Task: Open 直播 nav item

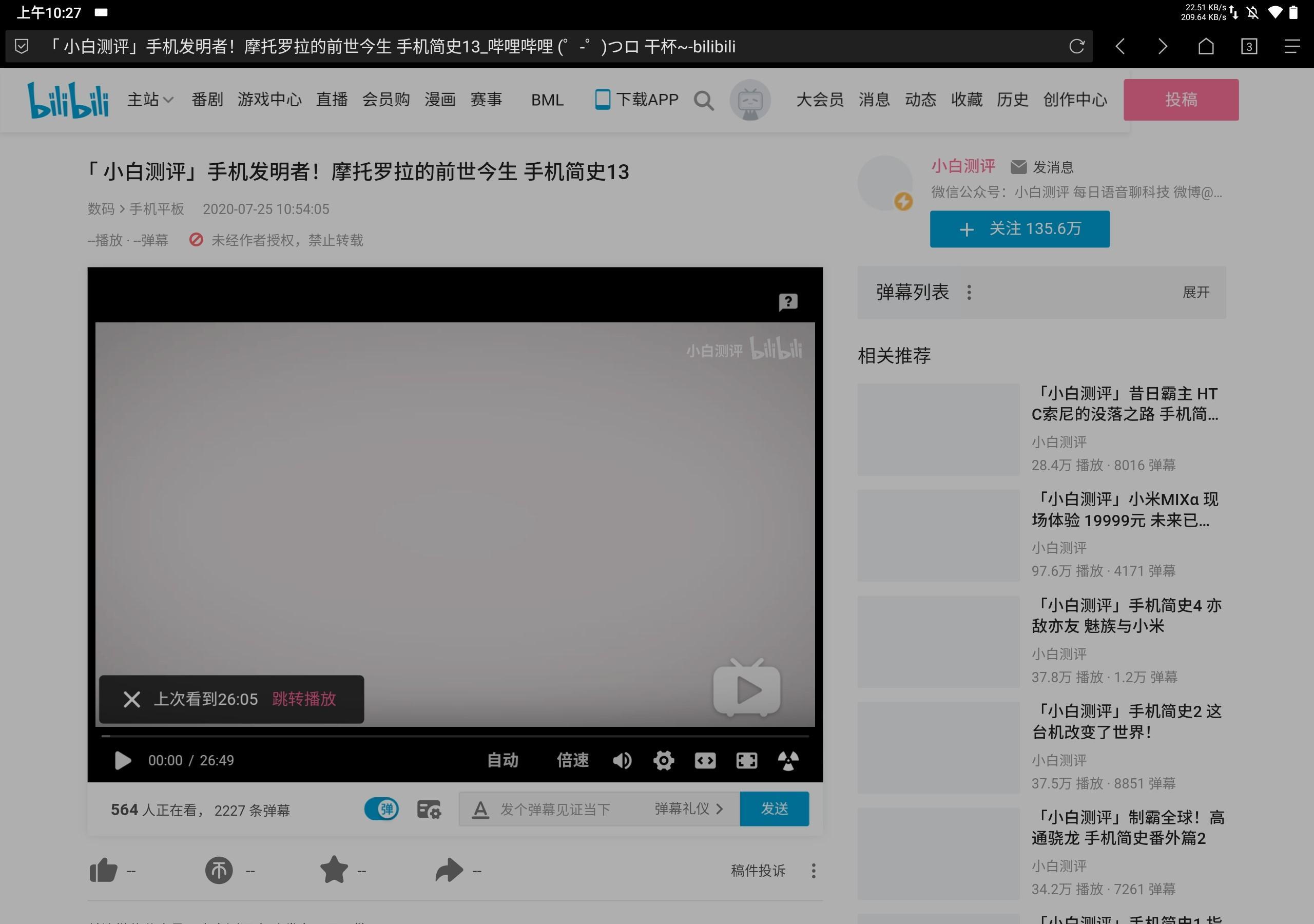Action: coord(332,100)
